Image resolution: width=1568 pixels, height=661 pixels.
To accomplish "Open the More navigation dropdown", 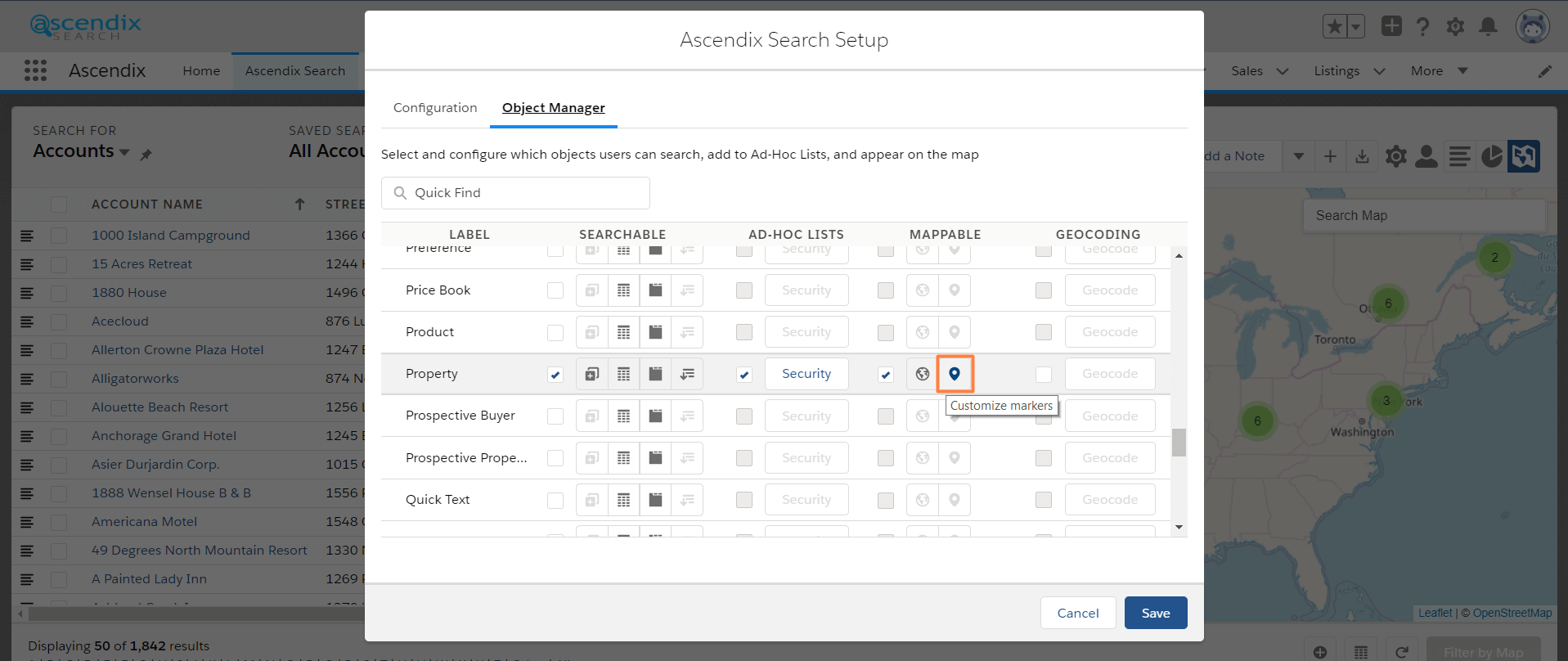I will (1440, 71).
